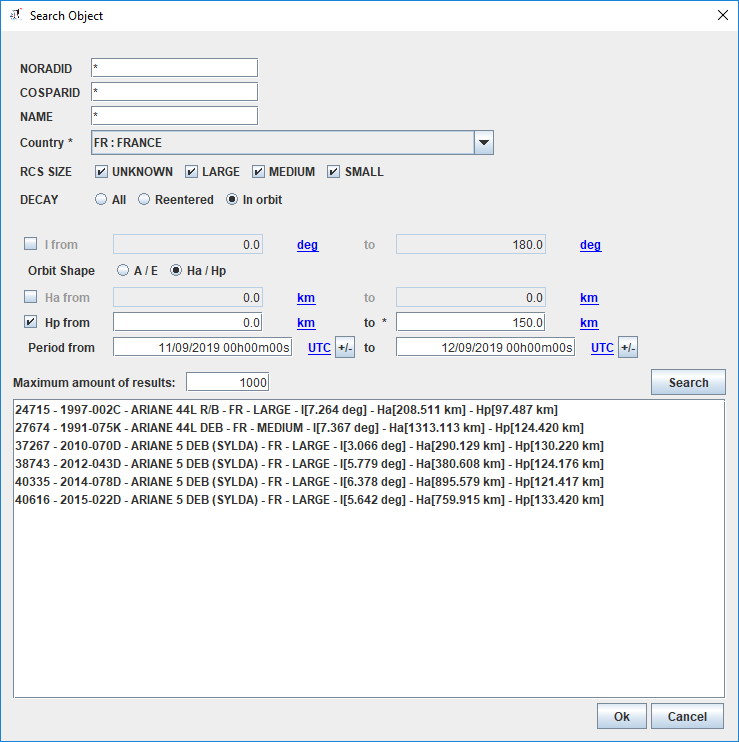Select the A / E orbit shape

124,271
